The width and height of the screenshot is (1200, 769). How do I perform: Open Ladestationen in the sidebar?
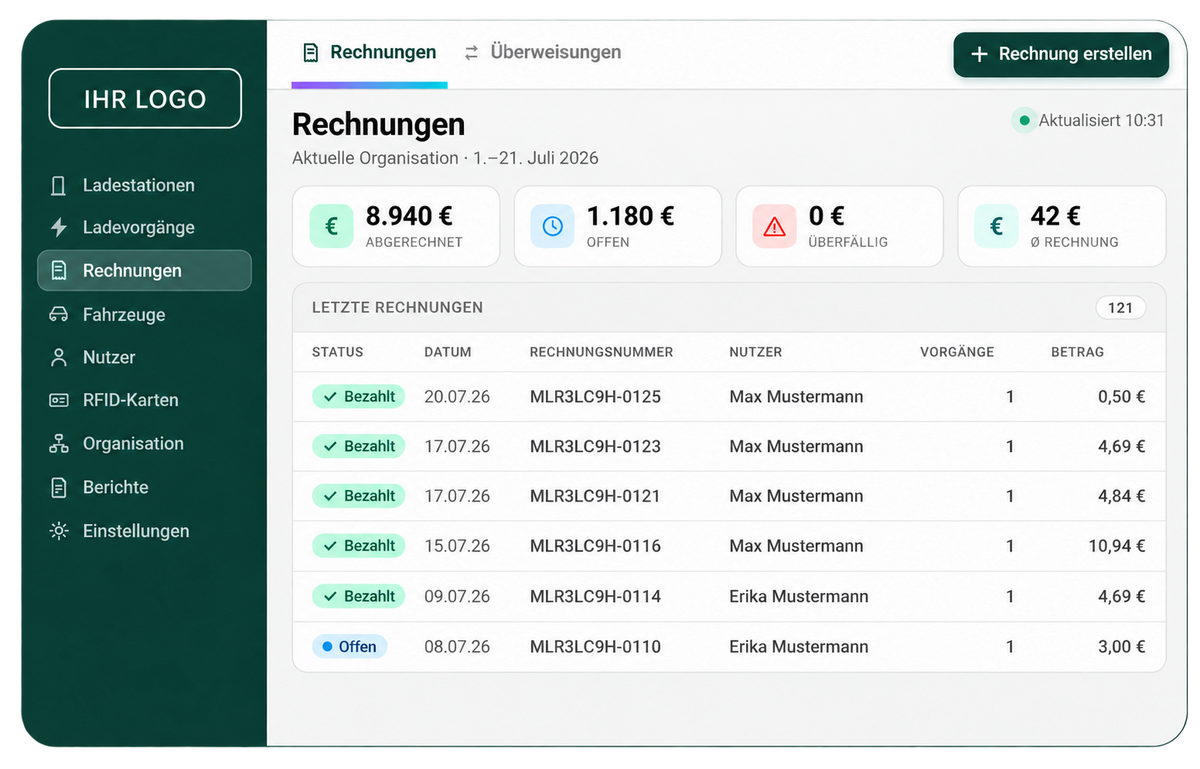[144, 185]
